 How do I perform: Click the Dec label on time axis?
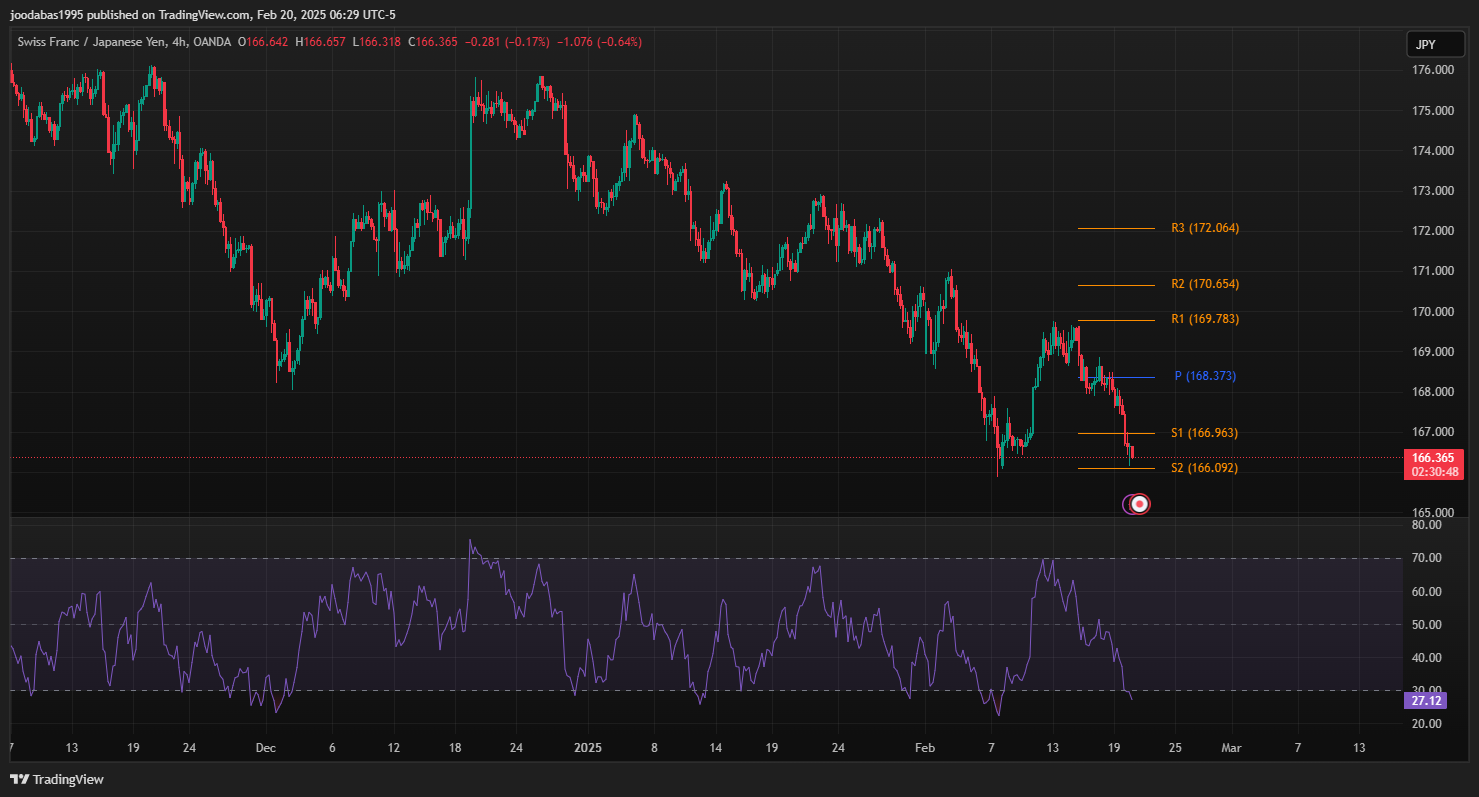point(265,747)
